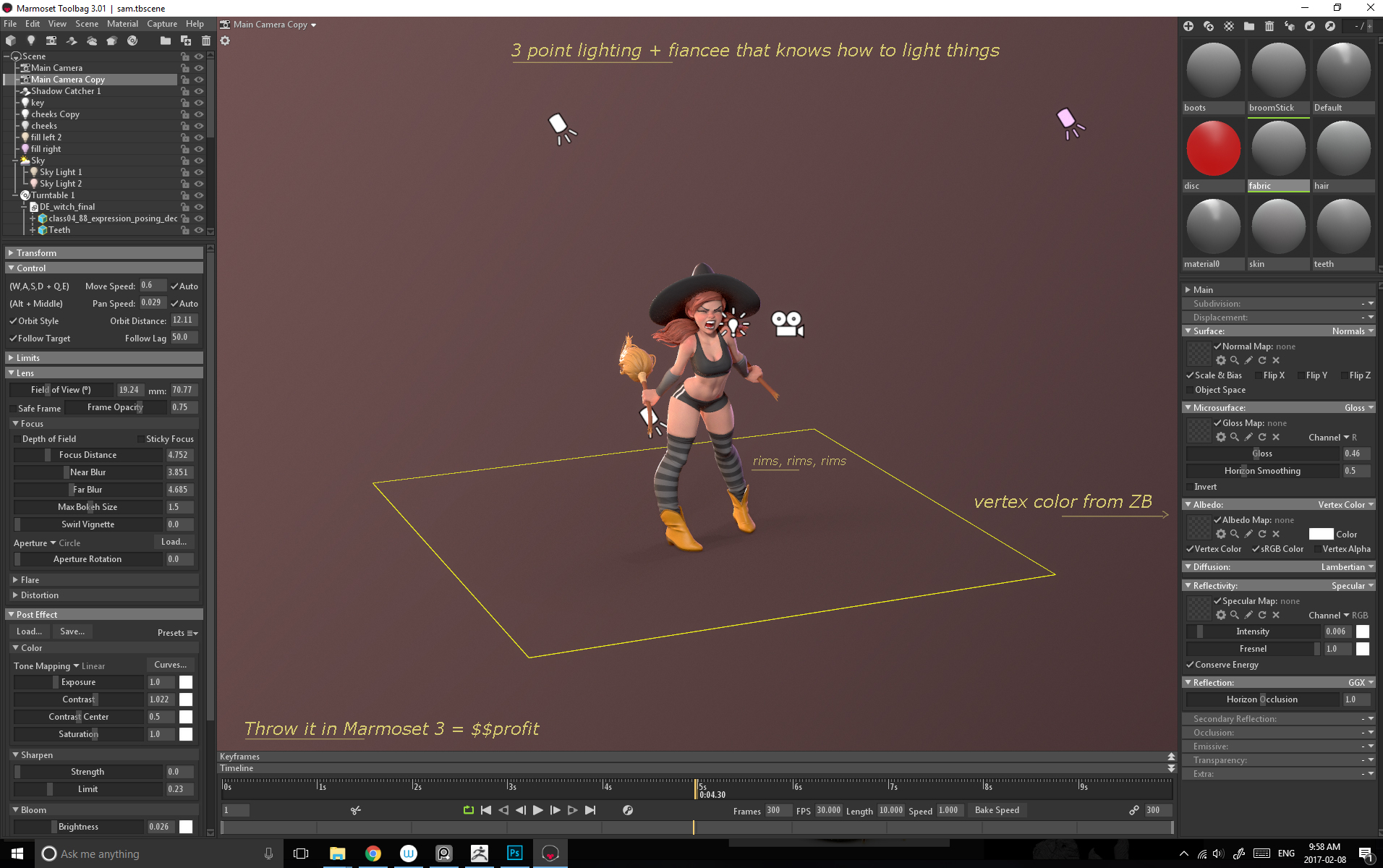The height and width of the screenshot is (868, 1383).
Task: Expand the Flare section
Action: click(x=104, y=580)
